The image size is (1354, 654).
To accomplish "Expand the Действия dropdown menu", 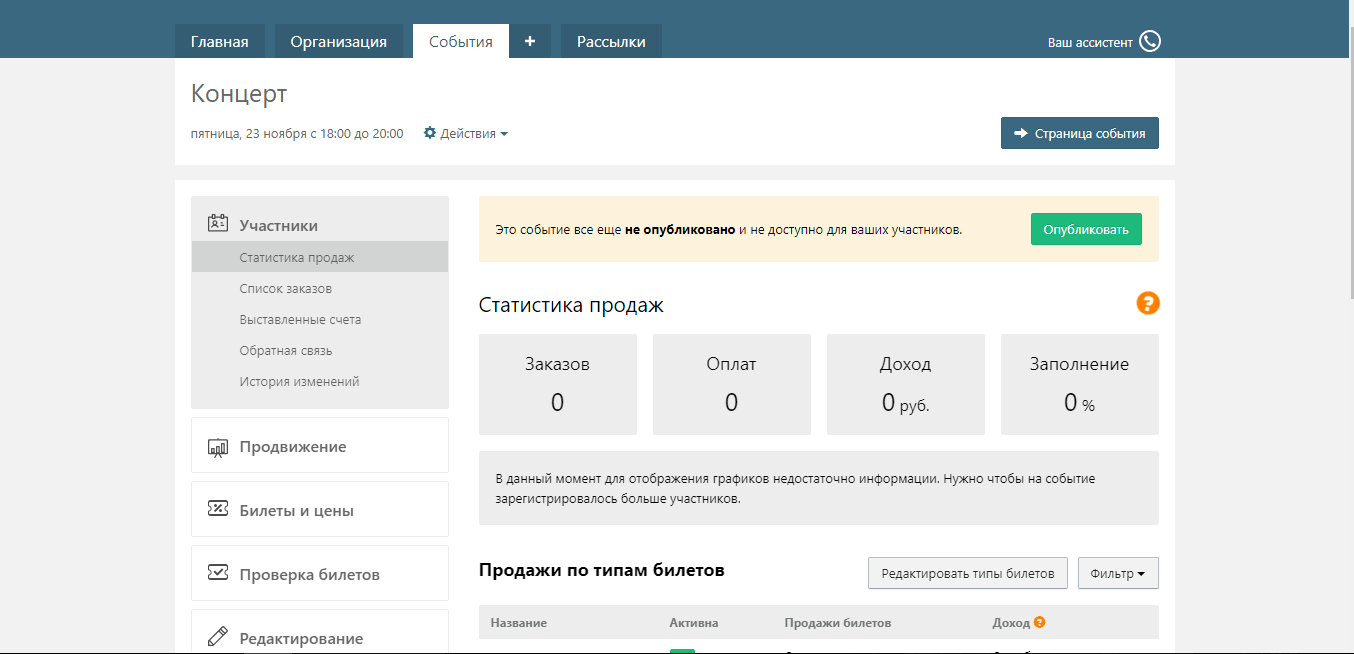I will 466,133.
